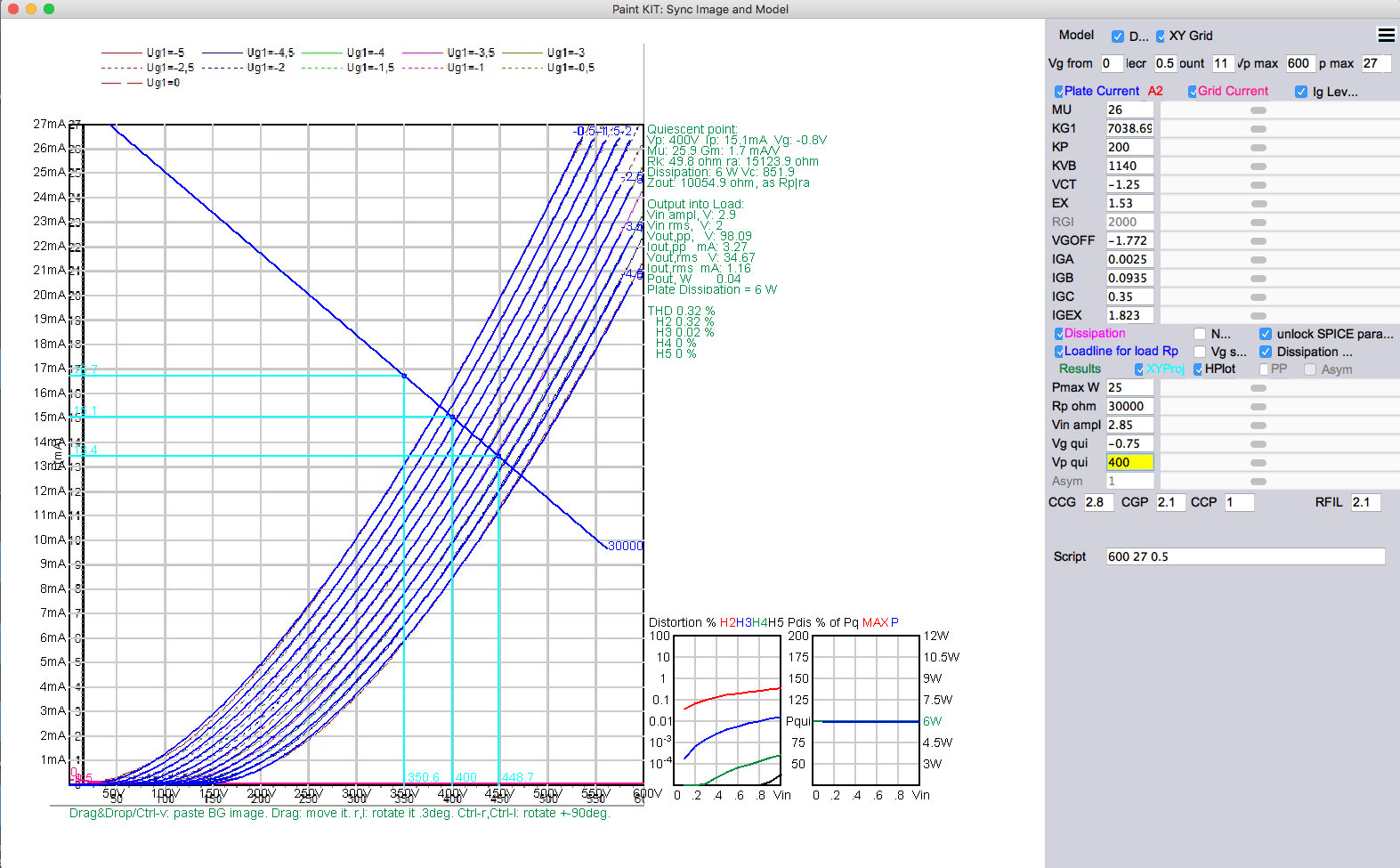The height and width of the screenshot is (868, 1400).
Task: Click the CGP capacitance field 2.1
Action: 1170,502
